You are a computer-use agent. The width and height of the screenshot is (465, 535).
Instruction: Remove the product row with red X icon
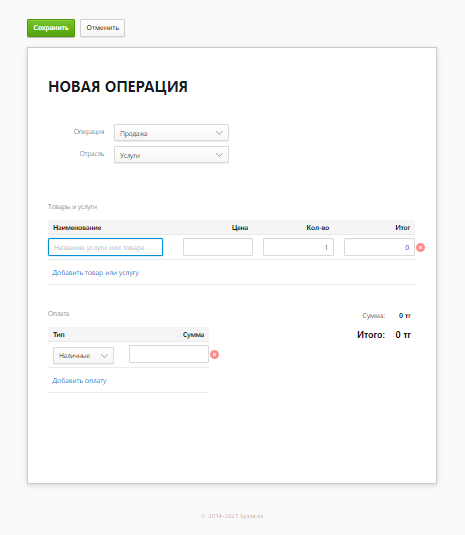pyautogui.click(x=420, y=247)
